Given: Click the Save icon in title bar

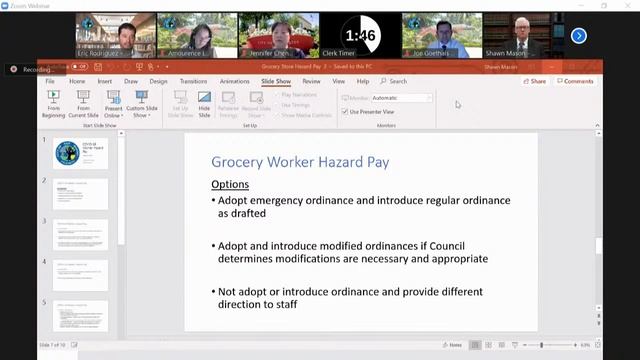Looking at the screenshot, I should pos(98,67).
